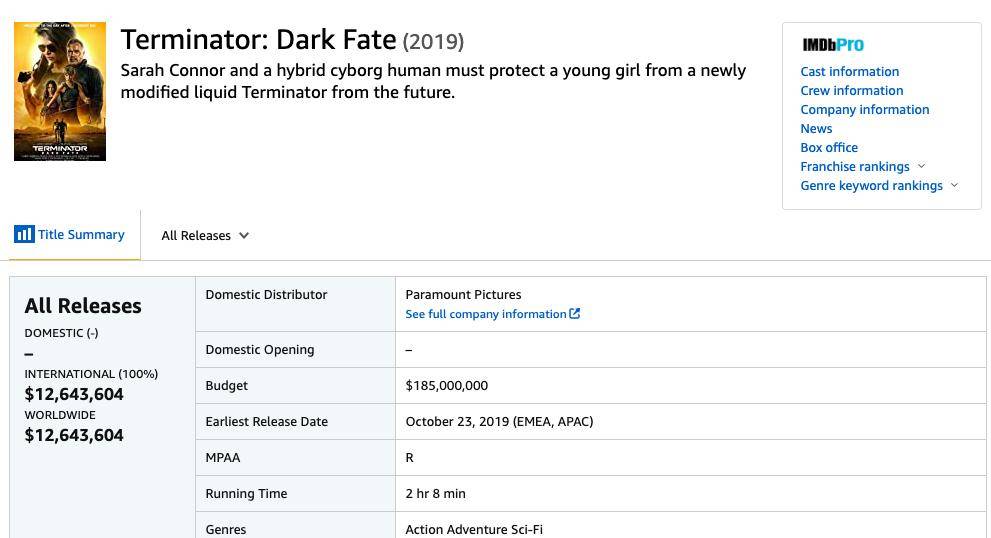Click the $185,000,000 budget value
Viewport: 991px width, 538px height.
point(446,386)
